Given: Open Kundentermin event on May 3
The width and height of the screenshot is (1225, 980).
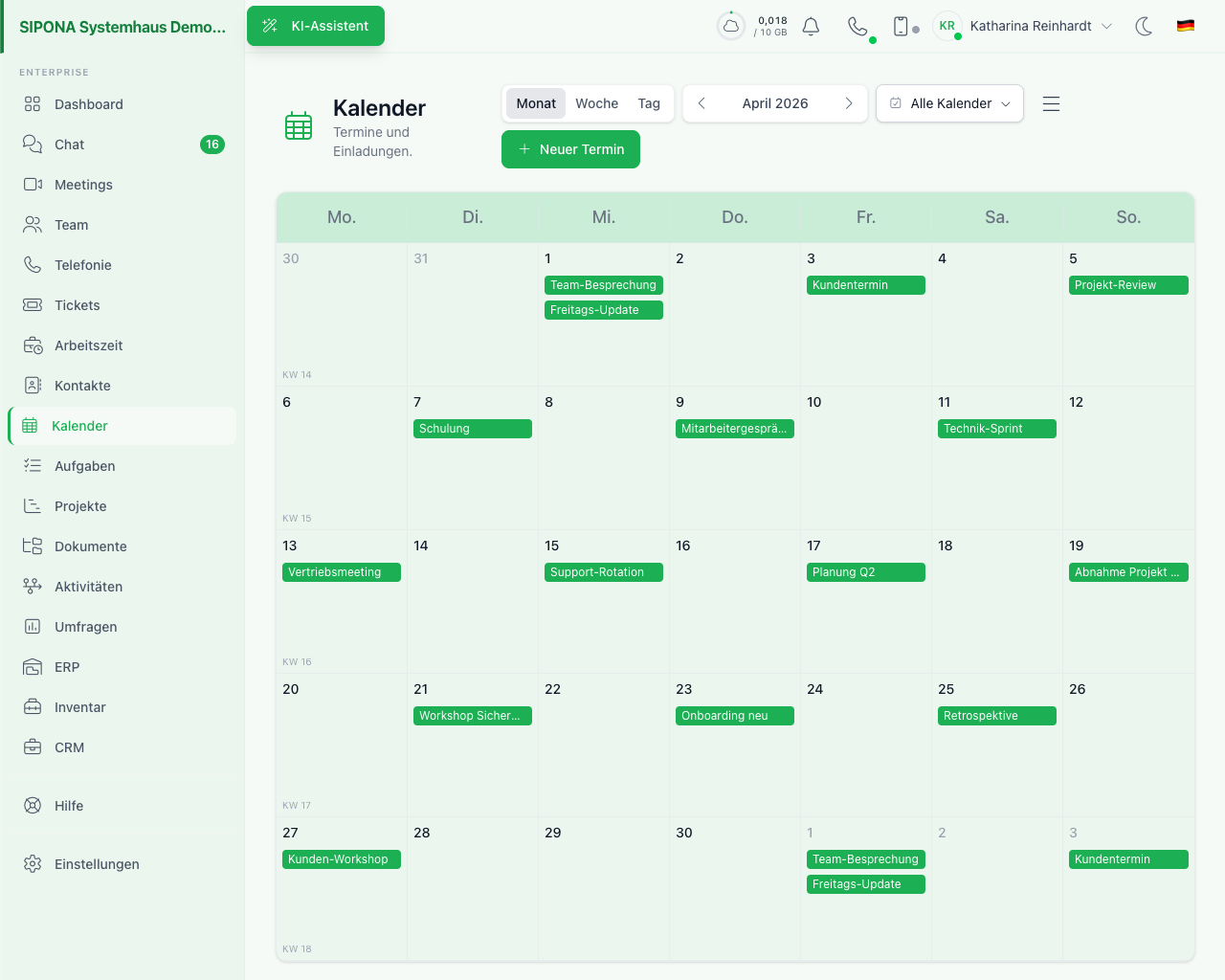Looking at the screenshot, I should click(1128, 859).
